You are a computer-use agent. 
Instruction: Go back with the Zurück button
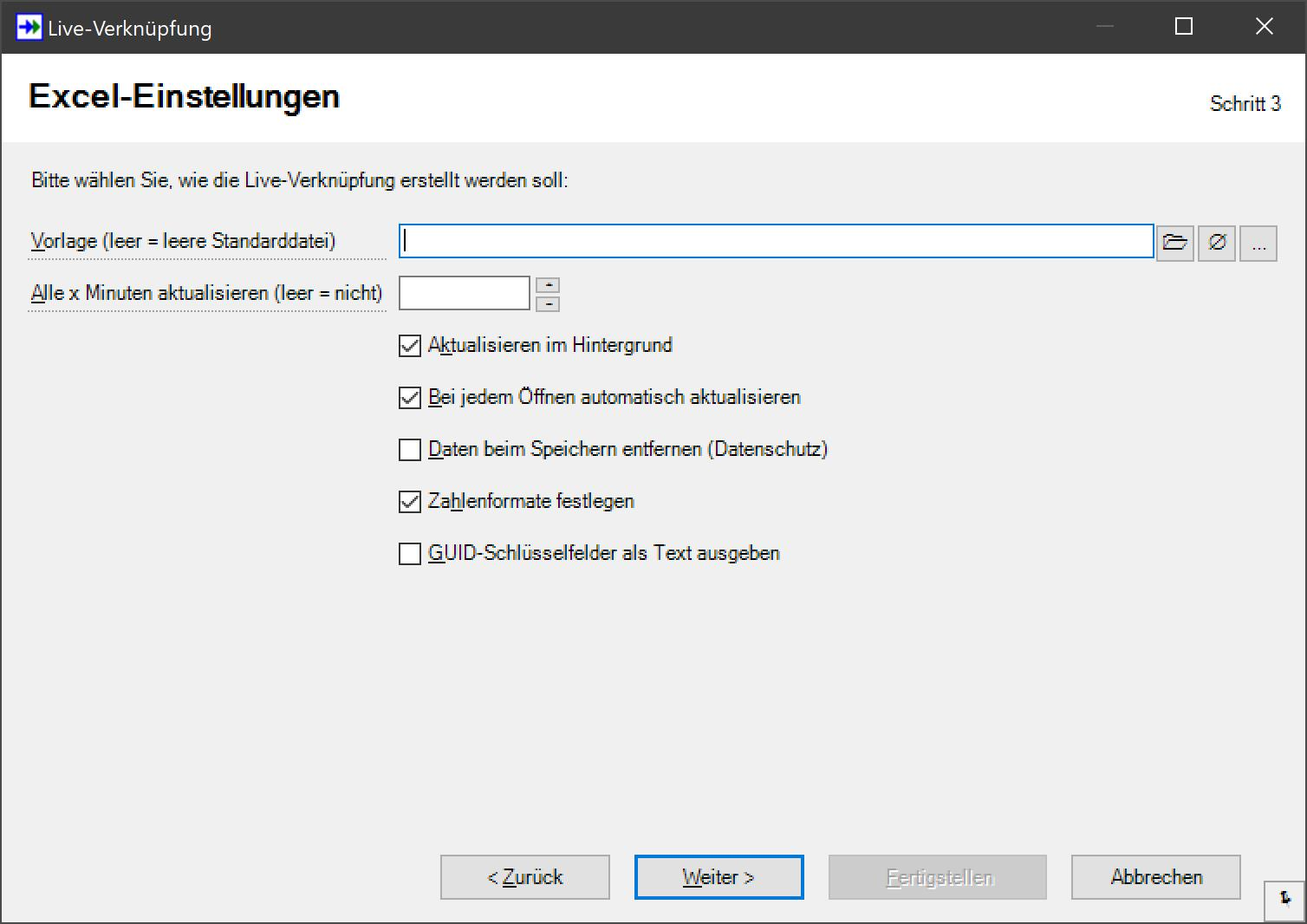point(525,877)
